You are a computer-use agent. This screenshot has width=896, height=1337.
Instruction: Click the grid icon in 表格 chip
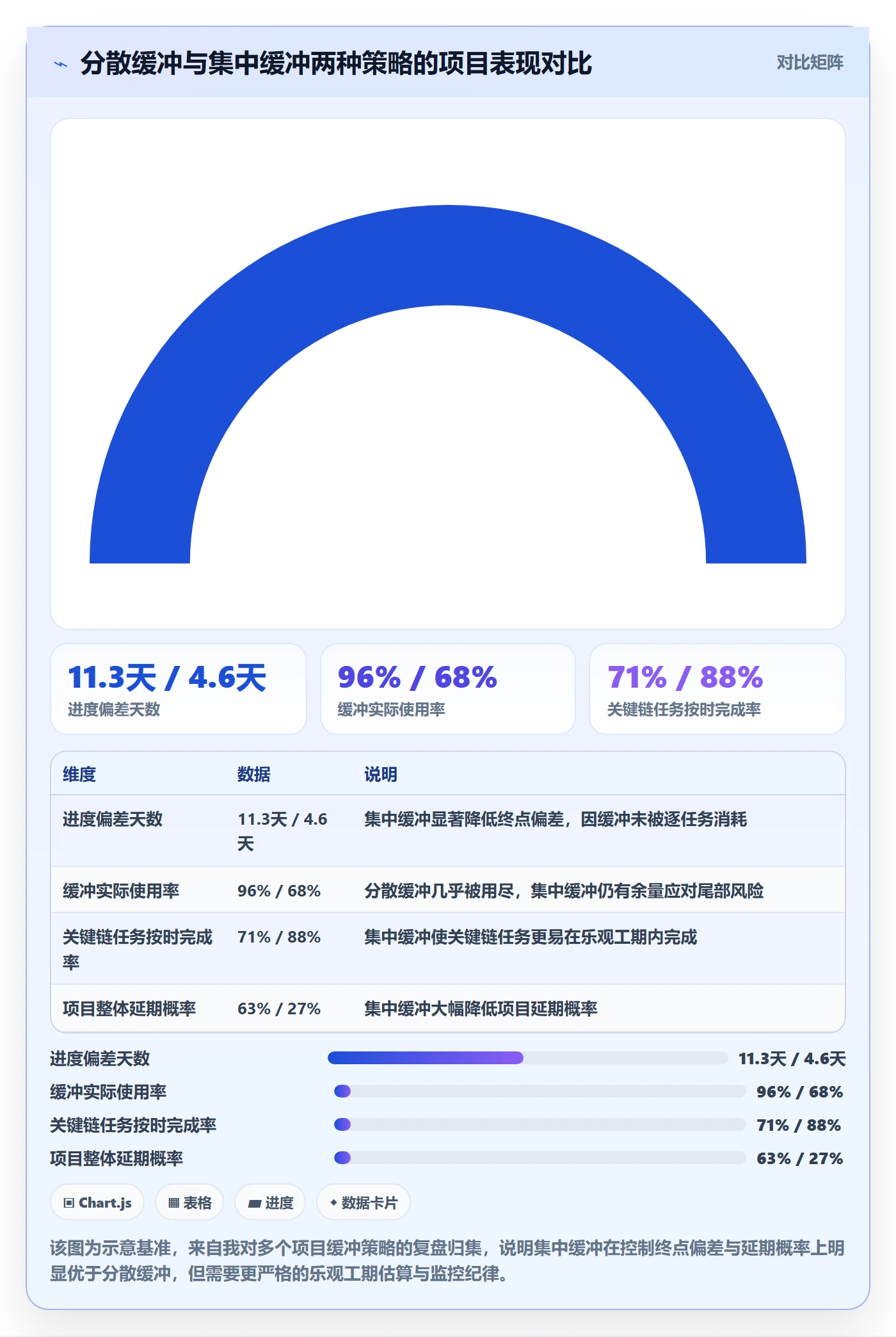pos(173,1203)
